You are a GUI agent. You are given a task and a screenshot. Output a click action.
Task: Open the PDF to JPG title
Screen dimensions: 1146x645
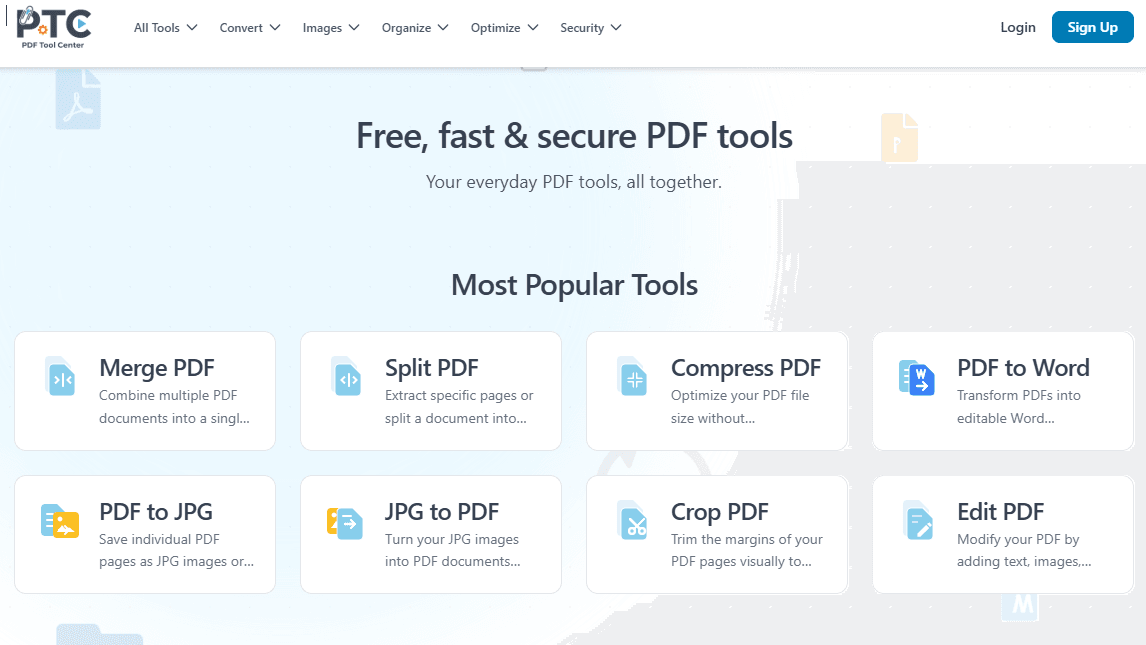click(x=156, y=512)
